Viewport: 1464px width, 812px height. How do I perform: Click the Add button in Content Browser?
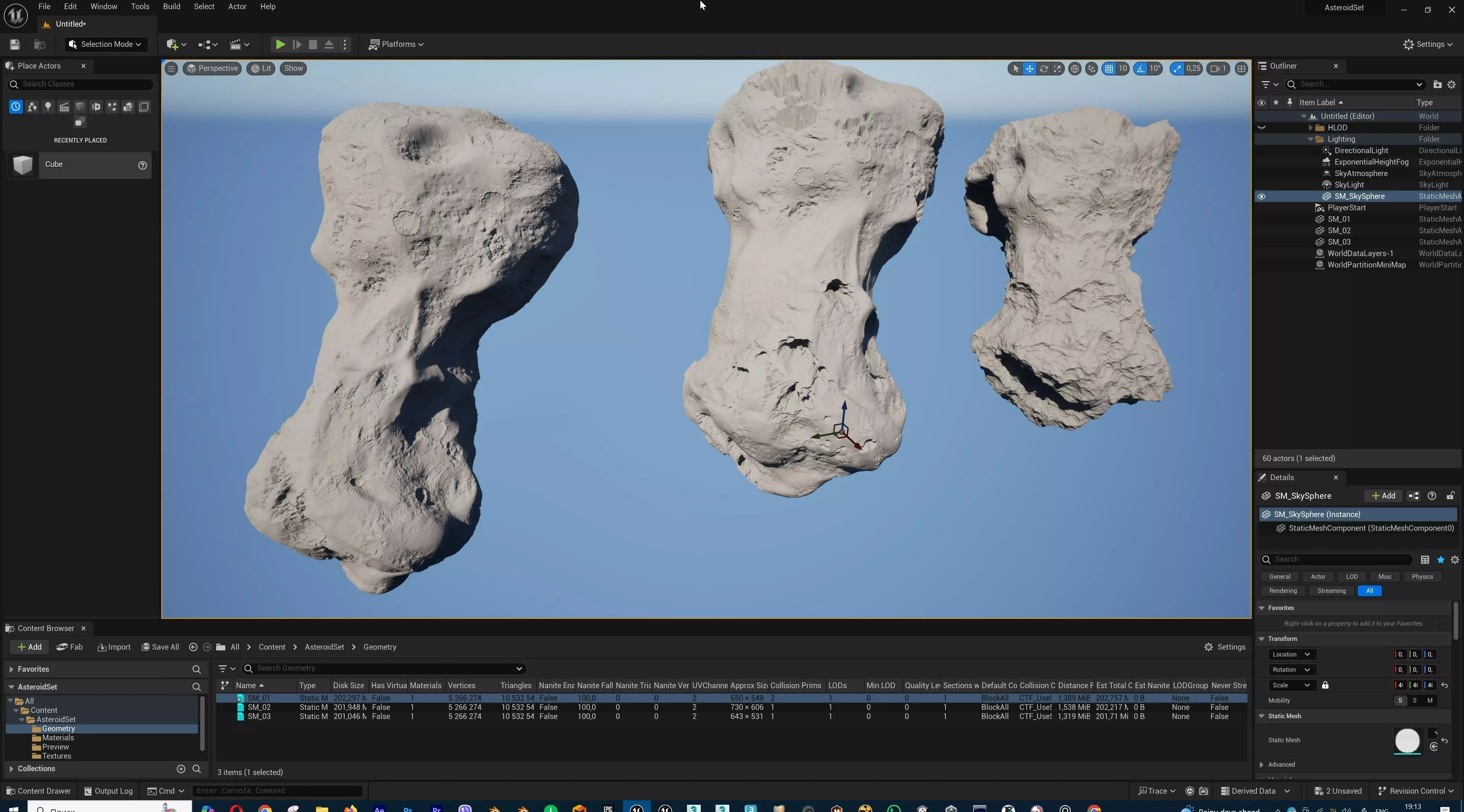(x=29, y=647)
